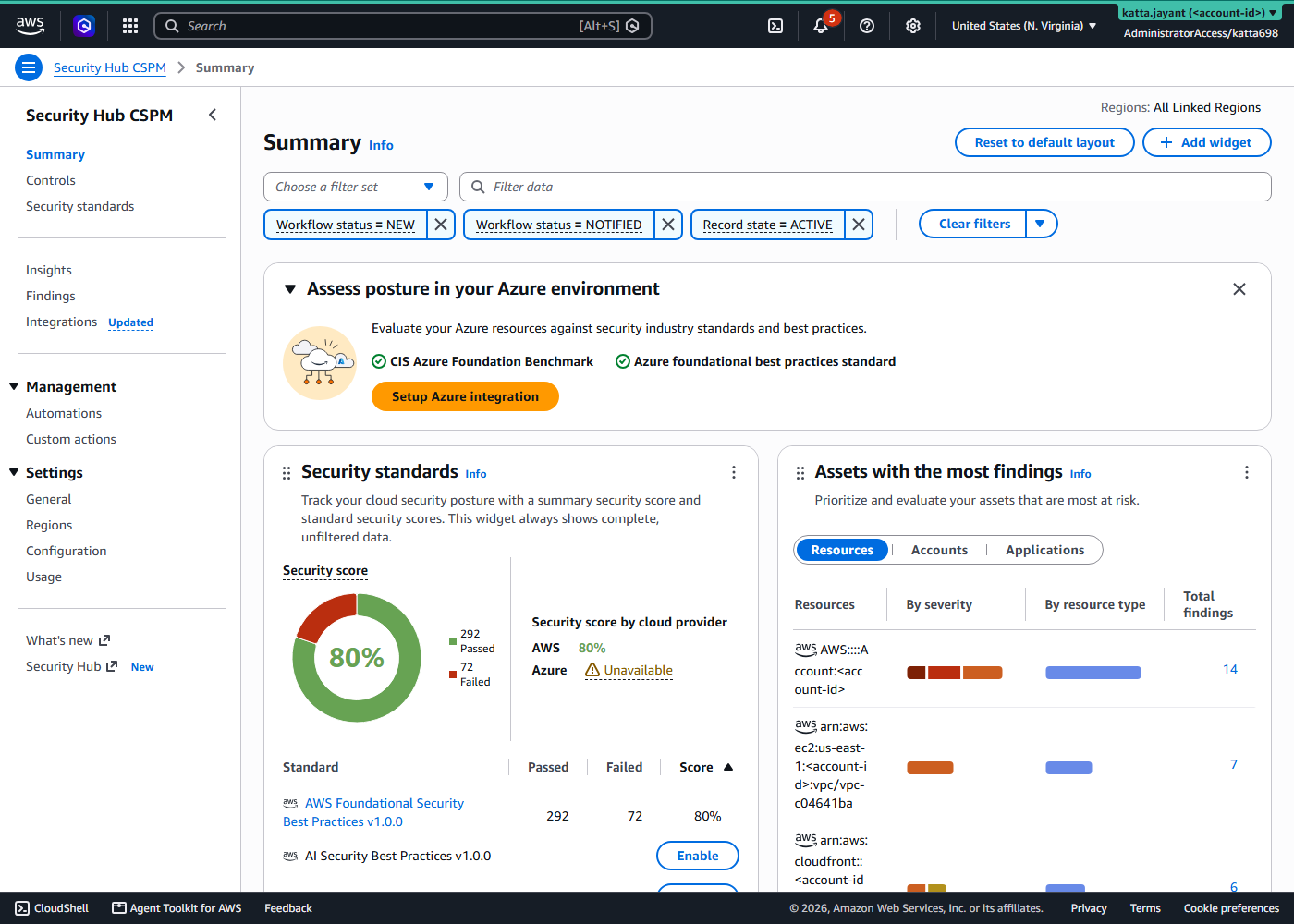
Task: Open the notifications bell
Action: pyautogui.click(x=821, y=26)
